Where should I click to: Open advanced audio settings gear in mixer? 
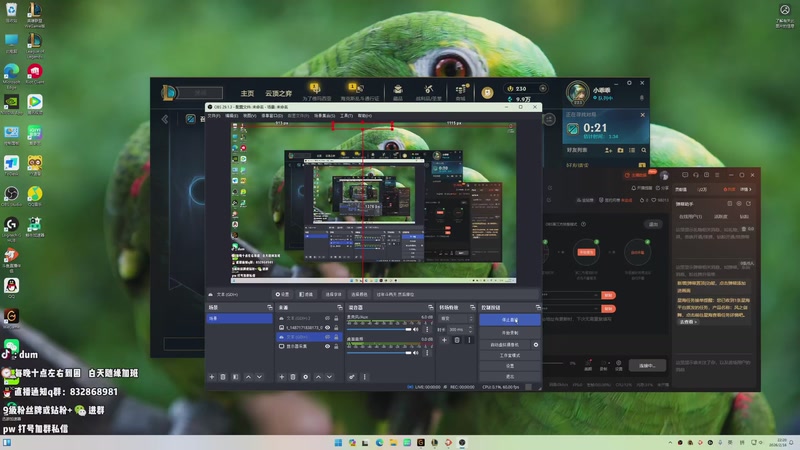click(x=350, y=377)
